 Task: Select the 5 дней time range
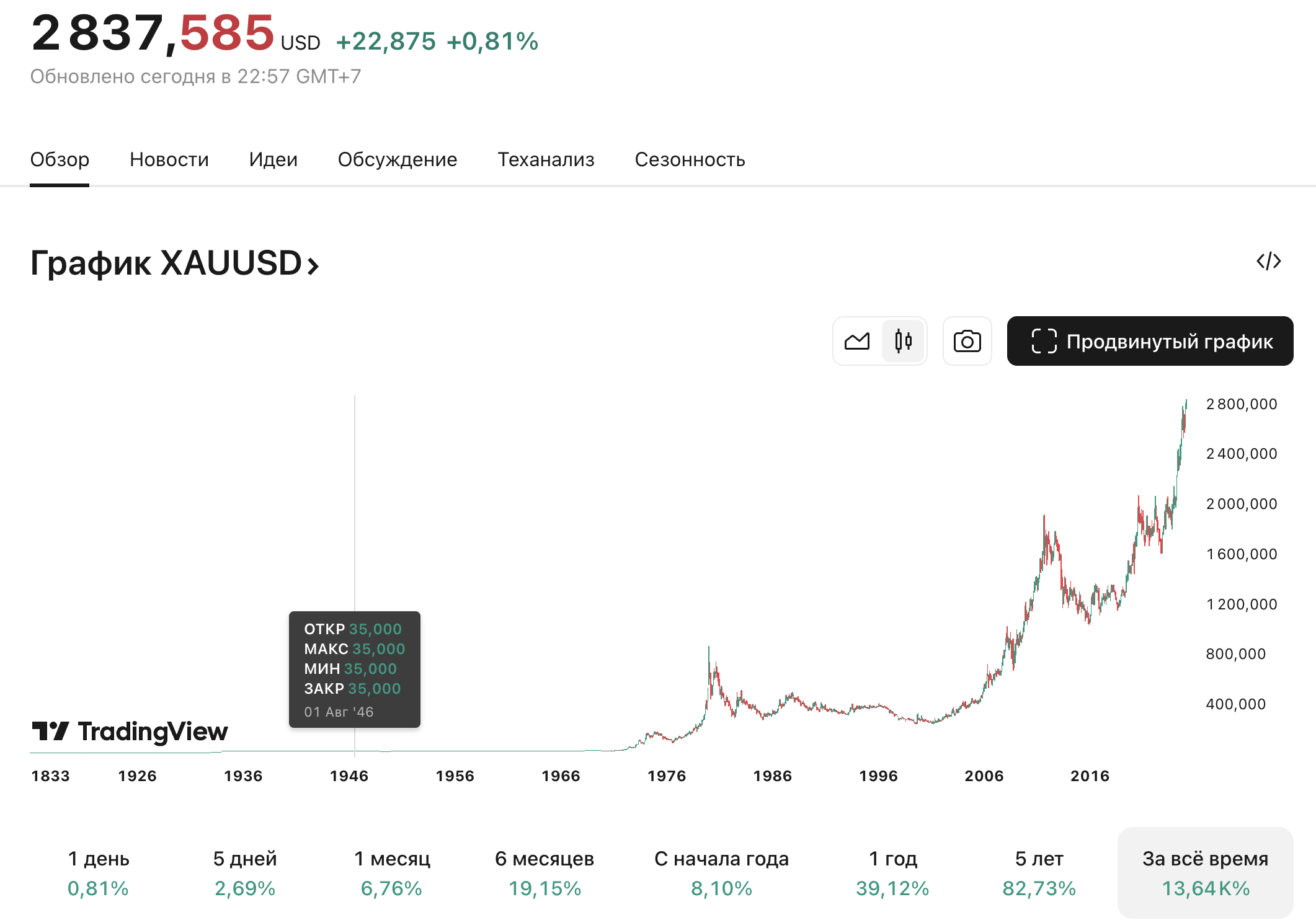pyautogui.click(x=245, y=873)
